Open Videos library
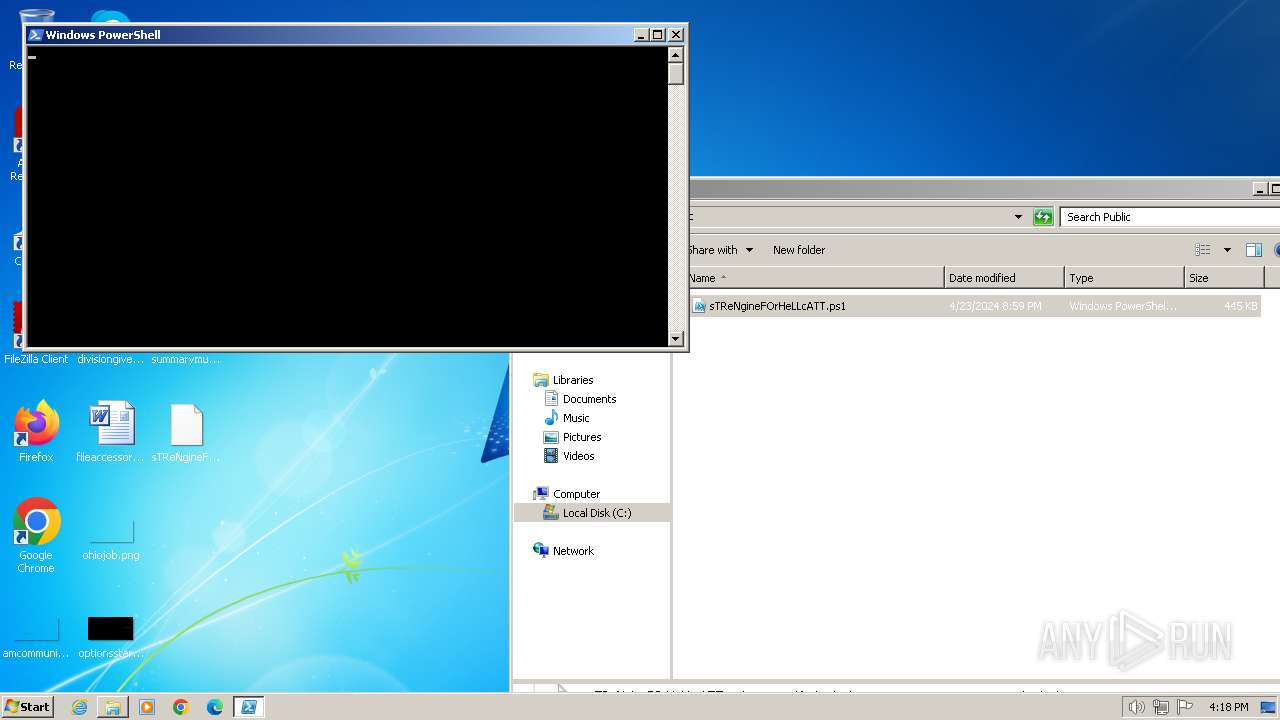Image resolution: width=1280 pixels, height=720 pixels. pyautogui.click(x=578, y=456)
